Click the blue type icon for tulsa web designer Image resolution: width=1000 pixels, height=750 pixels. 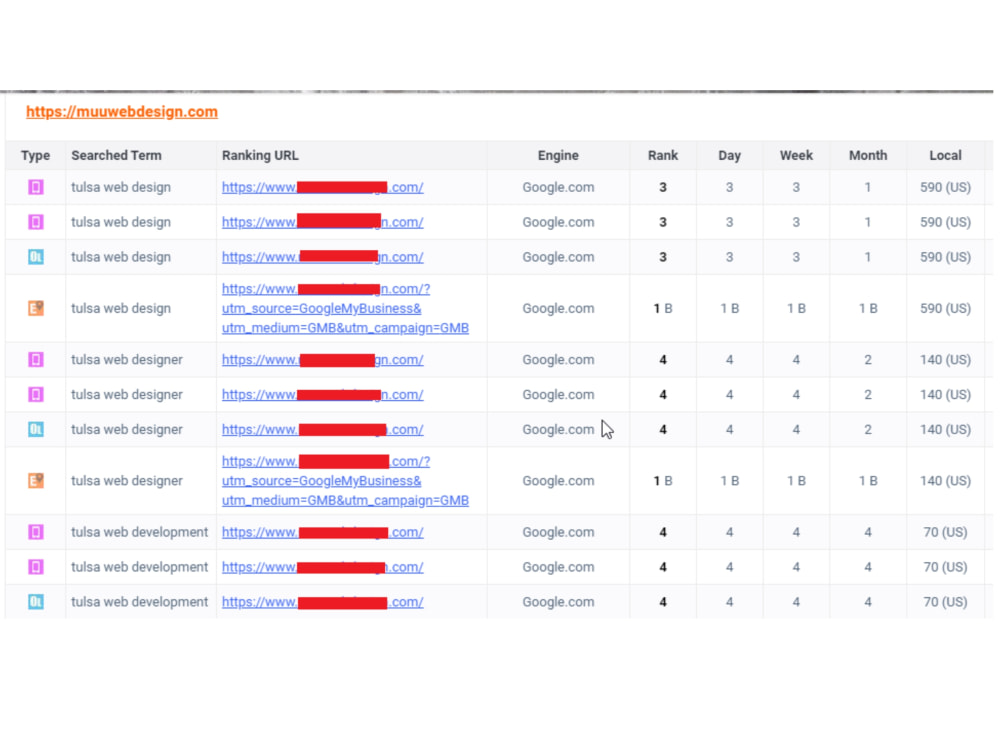[36, 429]
